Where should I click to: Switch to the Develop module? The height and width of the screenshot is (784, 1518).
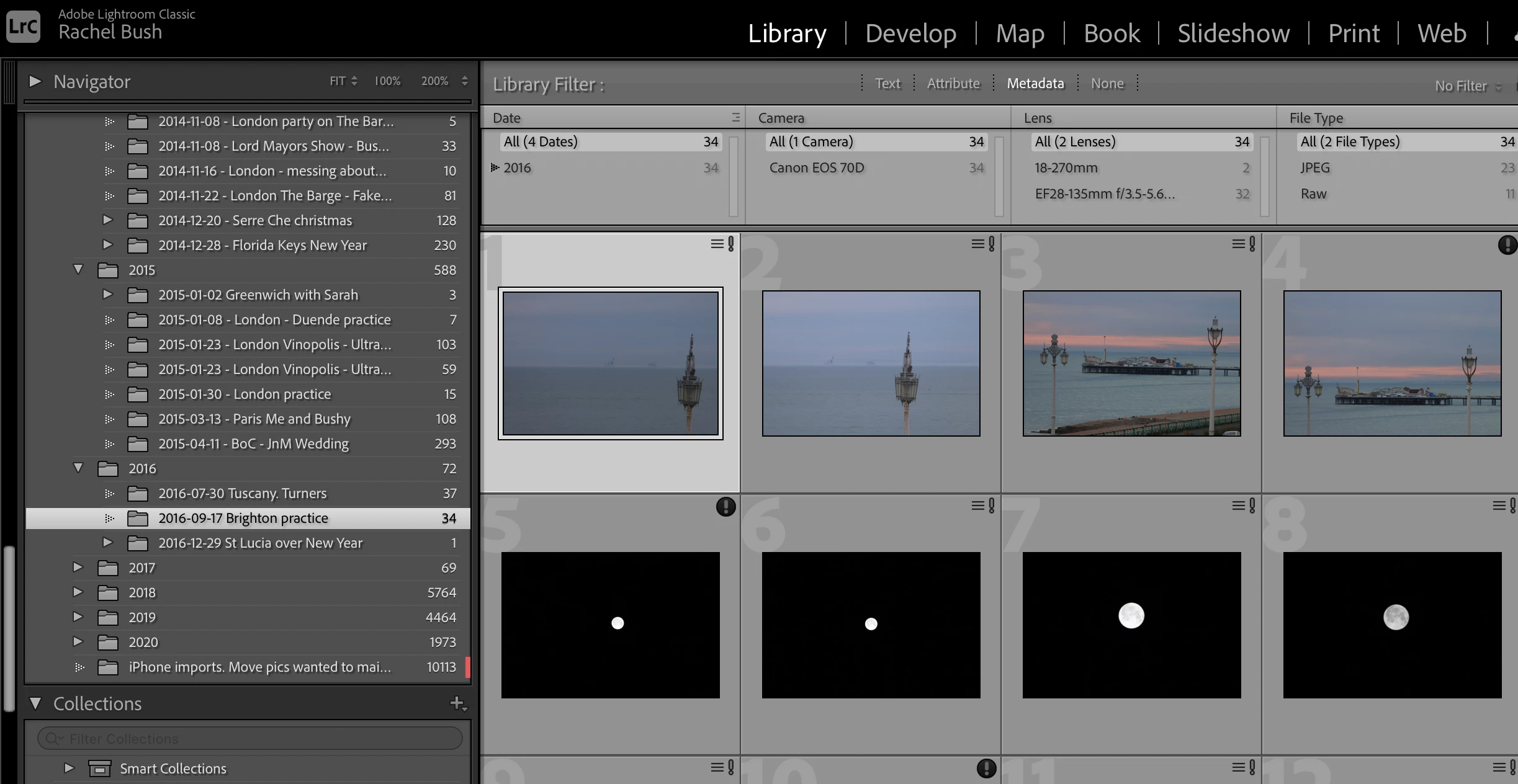point(910,33)
